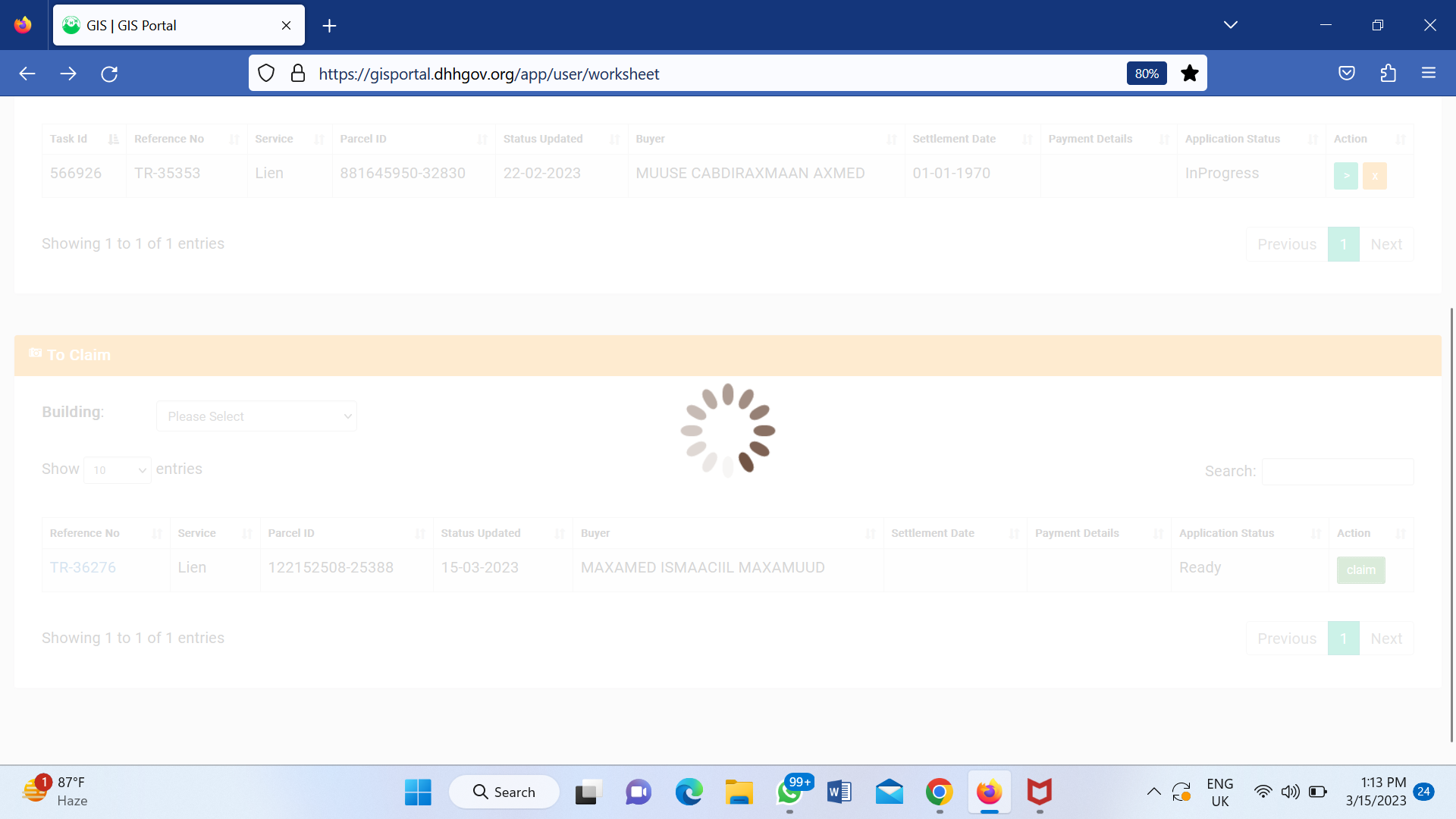
Task: Sort upper table by Buyer
Action: (x=767, y=139)
